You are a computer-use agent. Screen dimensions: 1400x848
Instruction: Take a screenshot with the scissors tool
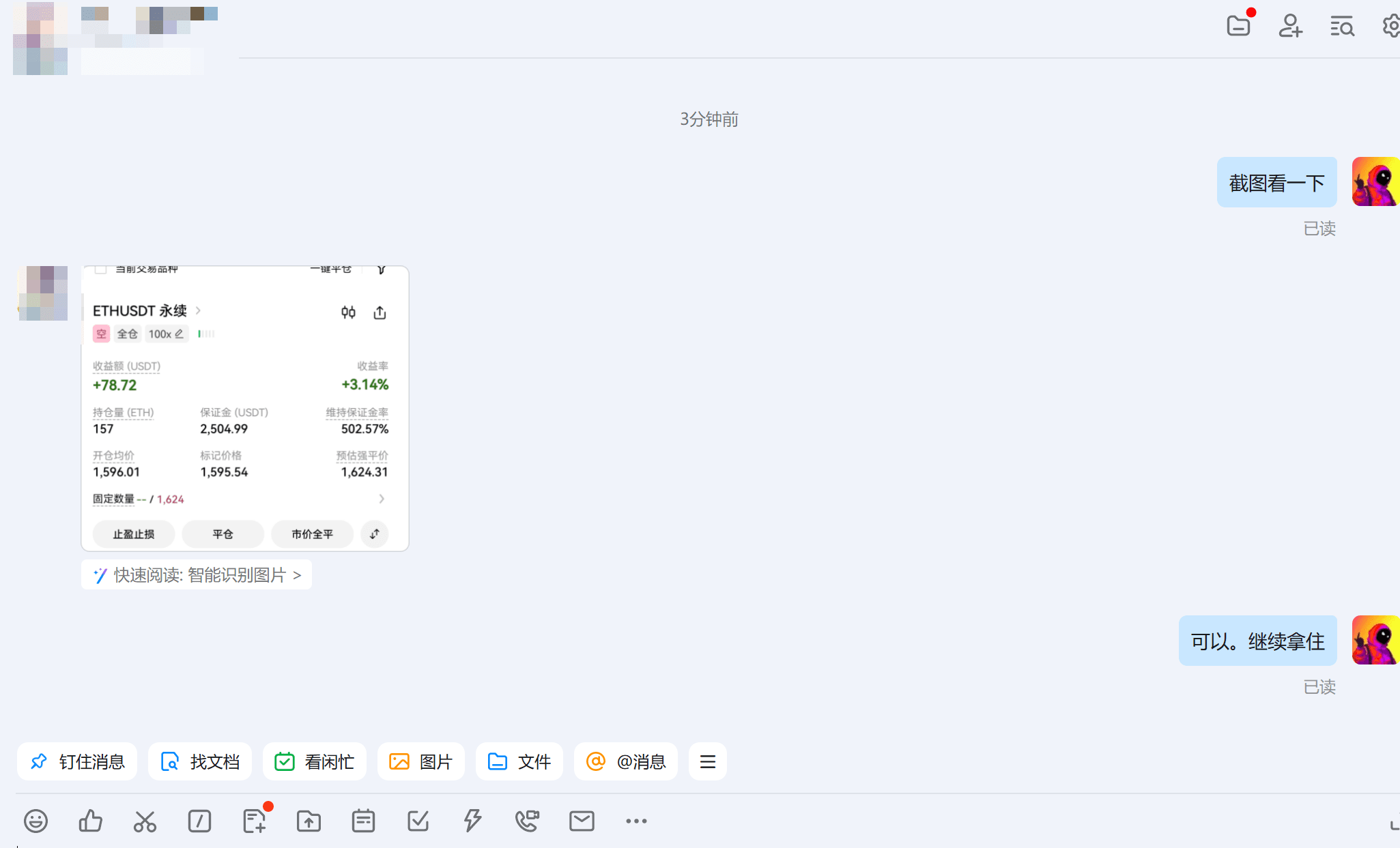pos(145,821)
